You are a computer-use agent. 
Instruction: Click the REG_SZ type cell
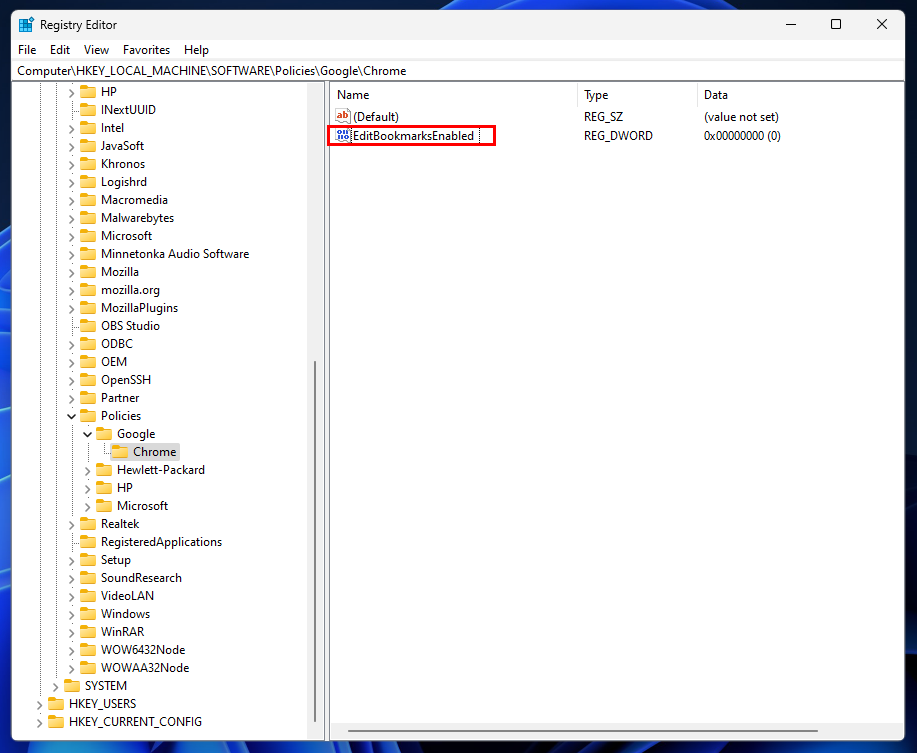pyautogui.click(x=603, y=116)
